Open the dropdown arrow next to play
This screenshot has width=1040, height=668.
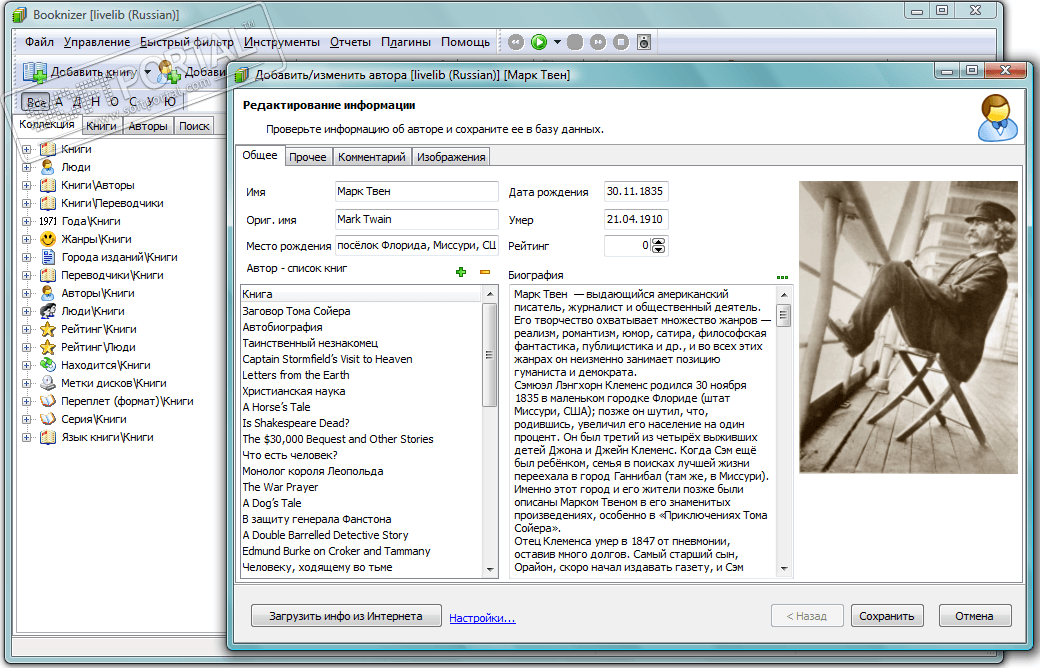[557, 42]
